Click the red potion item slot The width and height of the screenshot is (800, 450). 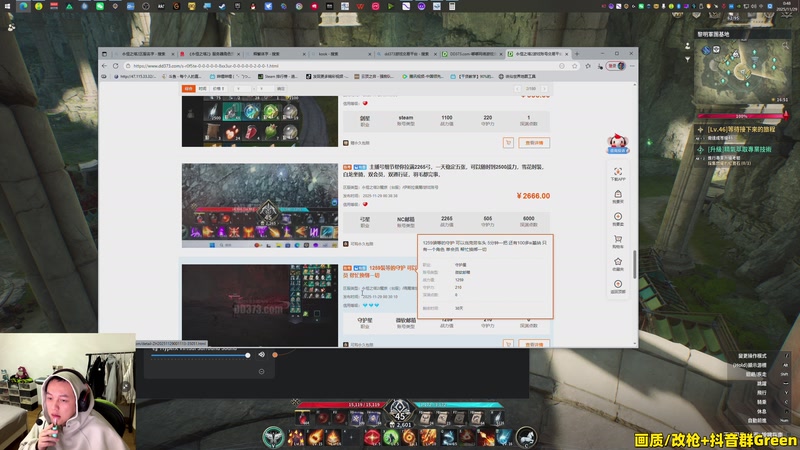tap(303, 418)
